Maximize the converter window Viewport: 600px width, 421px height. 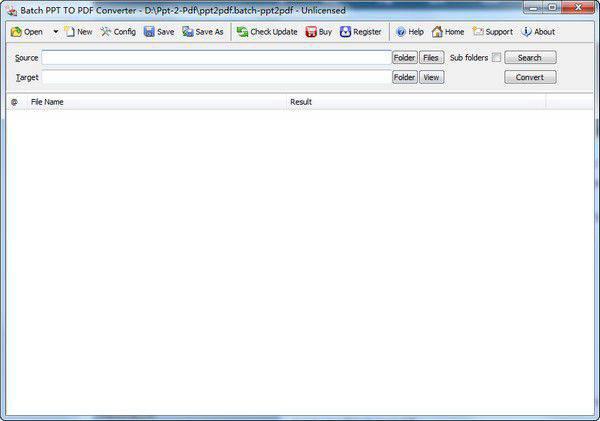click(552, 7)
